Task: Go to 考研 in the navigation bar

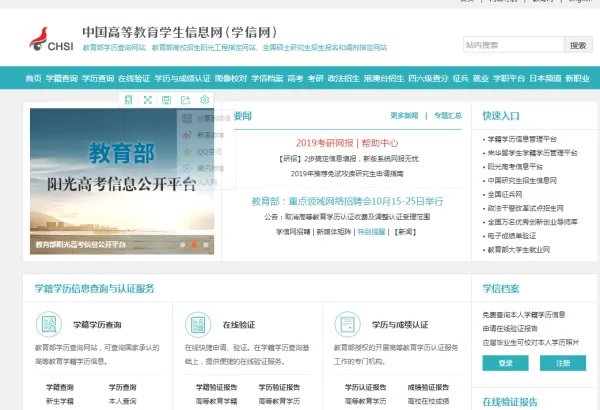Action: pos(315,78)
